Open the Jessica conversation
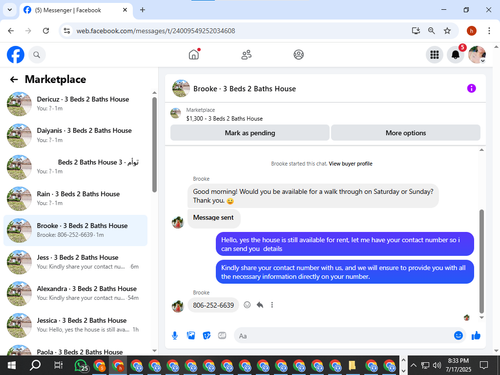Viewport: 500px width, 375px height. (x=75, y=325)
